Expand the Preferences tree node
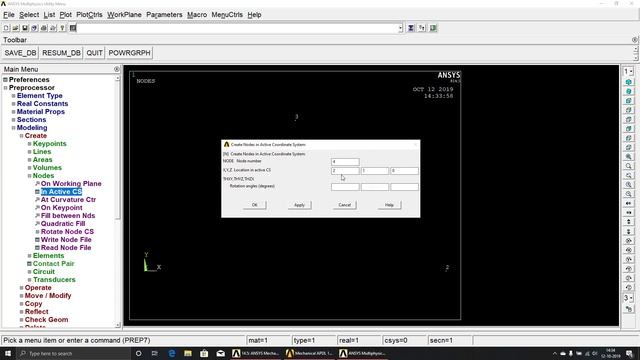Screen dimensions: 640x360 pos(5,80)
